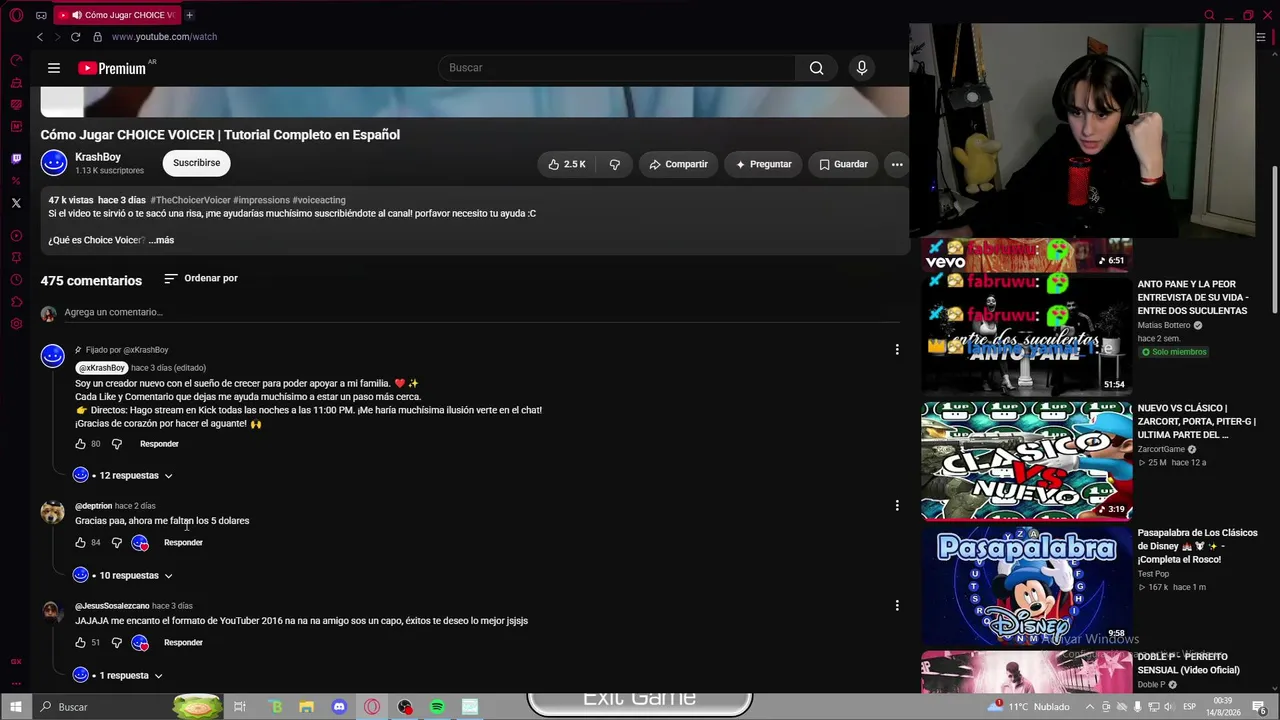
Task: Open the YouTube hamburger guide menu
Action: coord(54,68)
